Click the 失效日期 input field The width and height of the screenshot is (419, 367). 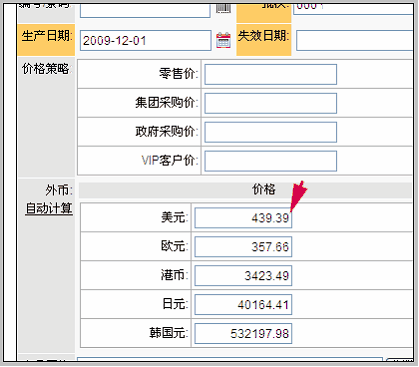pyautogui.click(x=355, y=41)
